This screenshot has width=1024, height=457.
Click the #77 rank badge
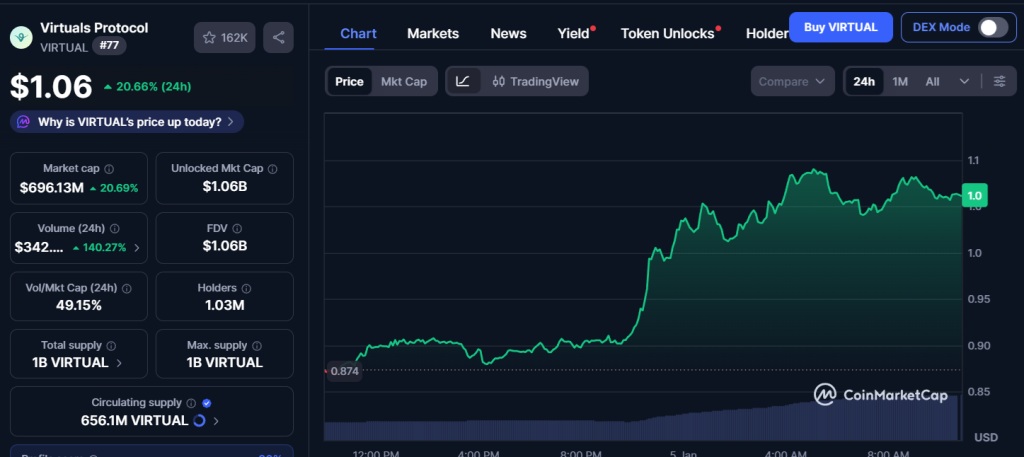click(x=109, y=46)
